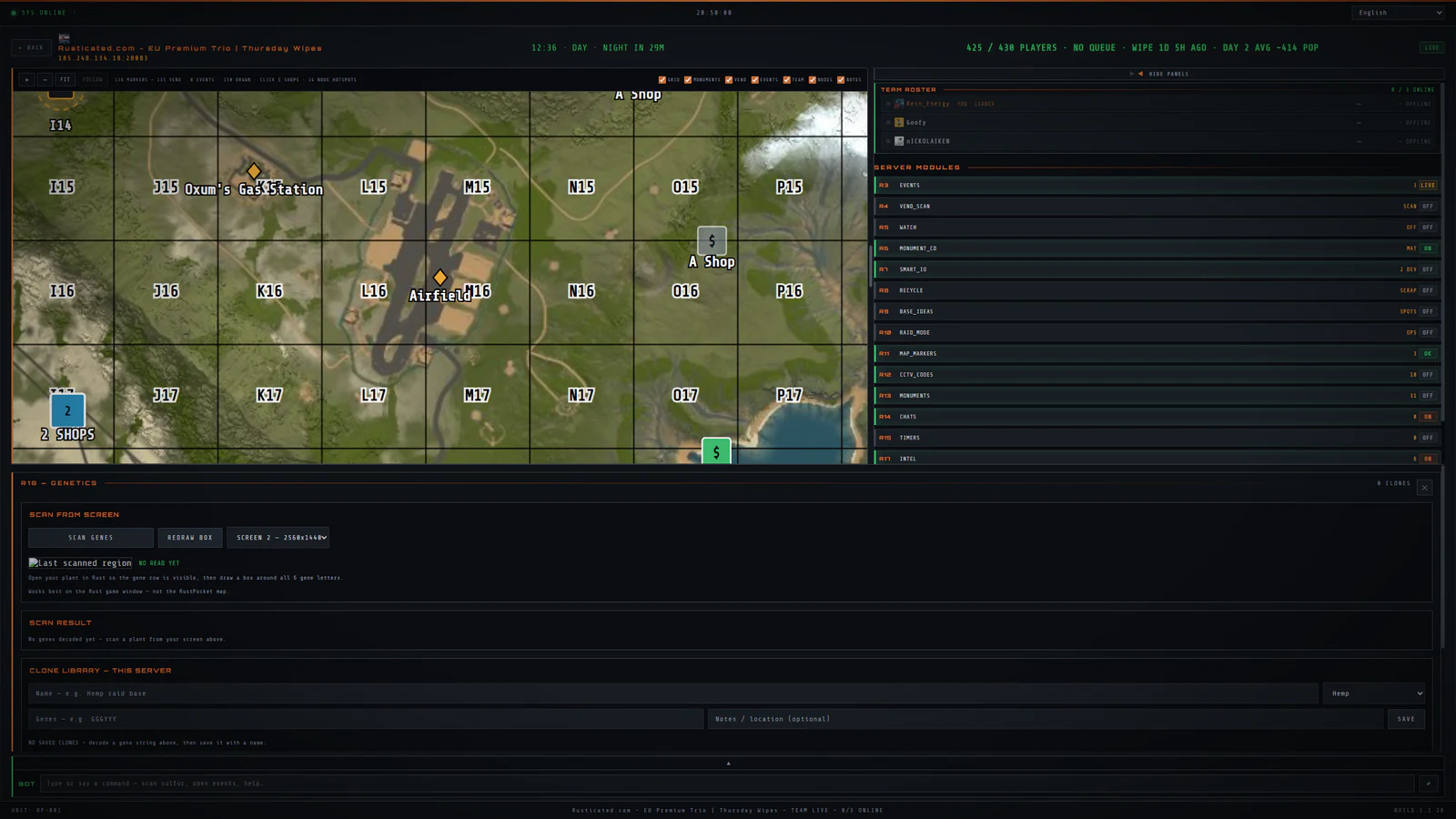This screenshot has width=1456, height=819.
Task: Open the R17 INTEL module row
Action: (1156, 458)
